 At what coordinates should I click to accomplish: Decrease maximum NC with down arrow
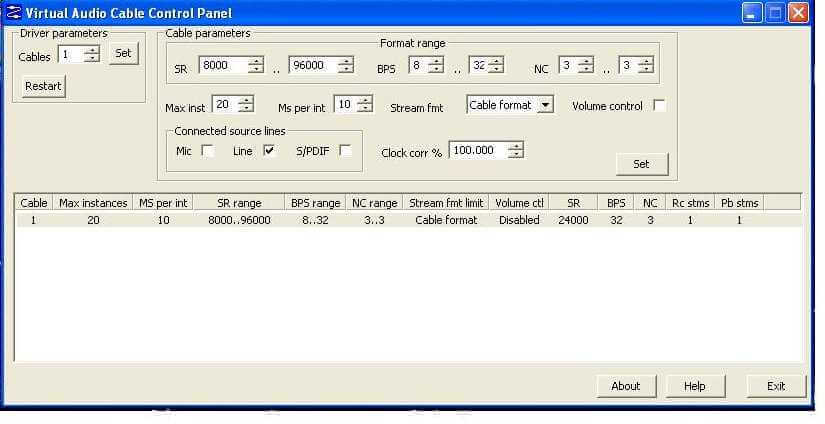tap(646, 68)
